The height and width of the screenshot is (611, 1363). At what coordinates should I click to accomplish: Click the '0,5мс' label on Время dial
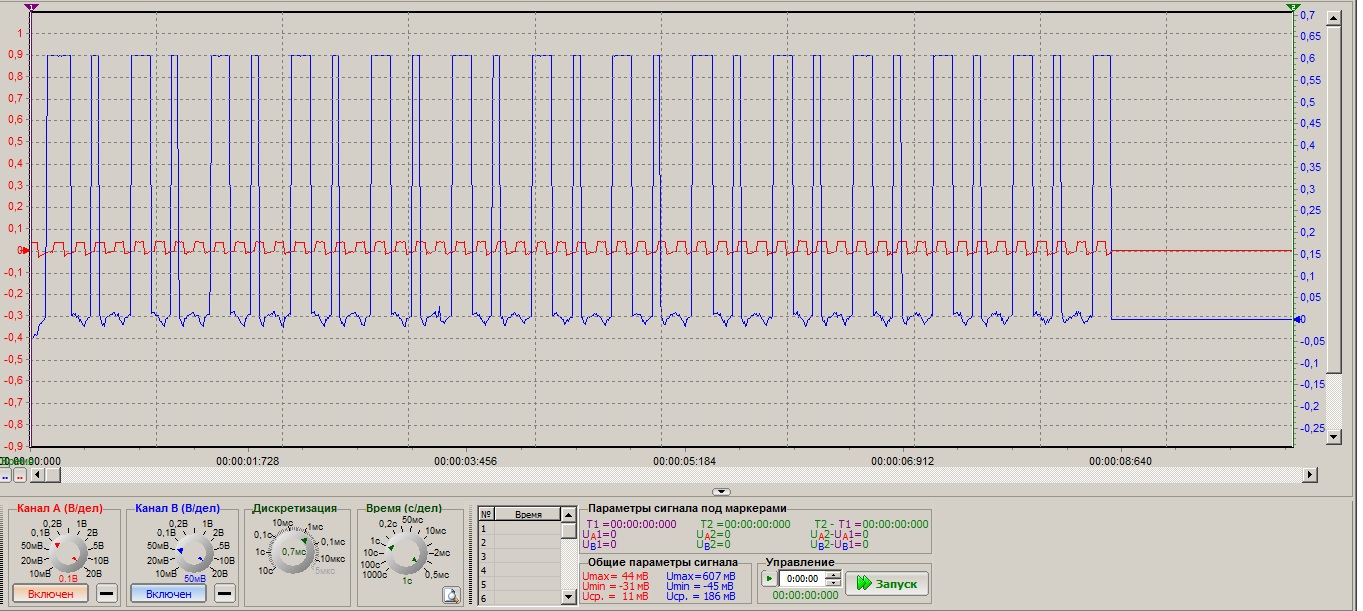coord(436,574)
